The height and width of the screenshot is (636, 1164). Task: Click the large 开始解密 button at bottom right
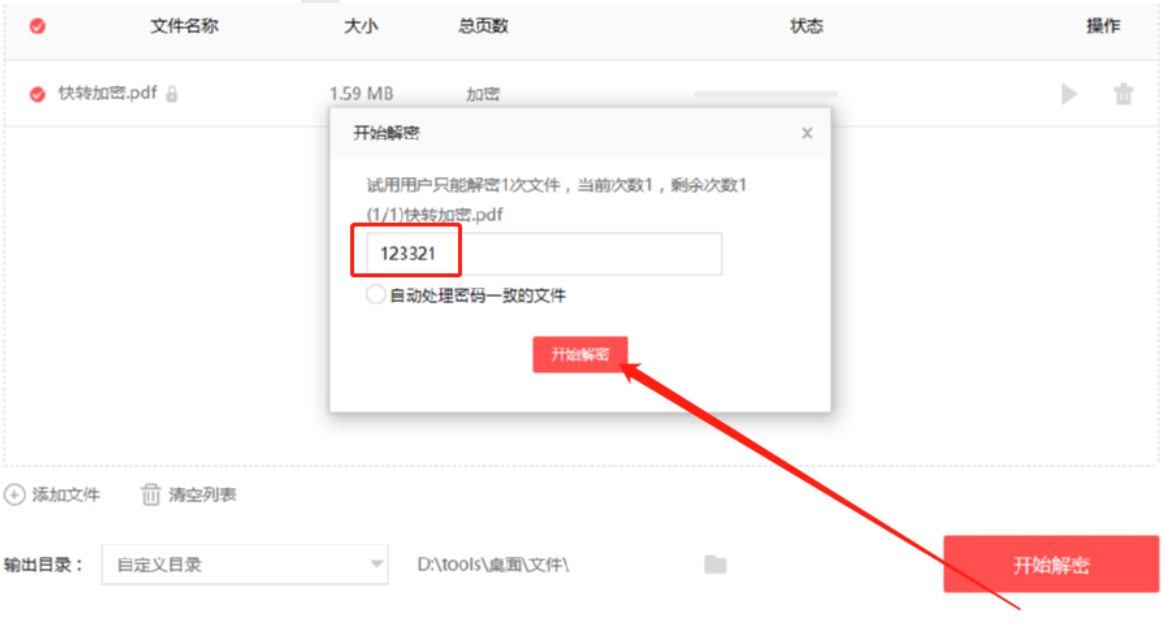[x=1051, y=565]
